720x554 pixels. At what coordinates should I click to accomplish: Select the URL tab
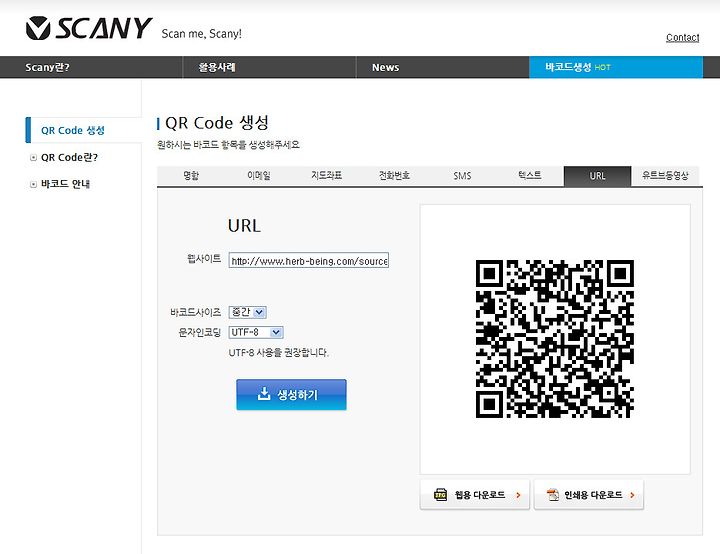pos(597,176)
